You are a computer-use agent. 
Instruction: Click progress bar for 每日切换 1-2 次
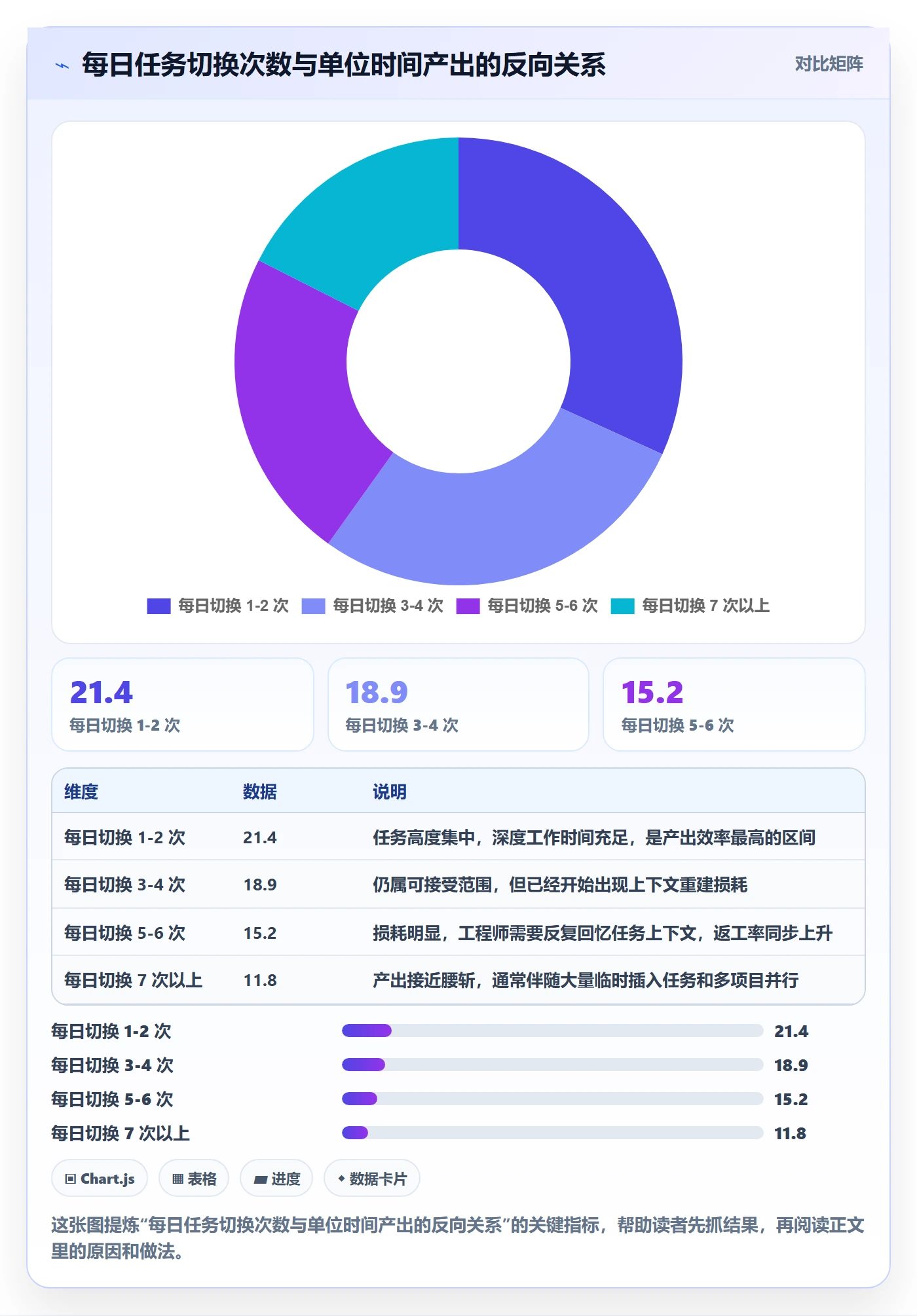coord(552,1031)
